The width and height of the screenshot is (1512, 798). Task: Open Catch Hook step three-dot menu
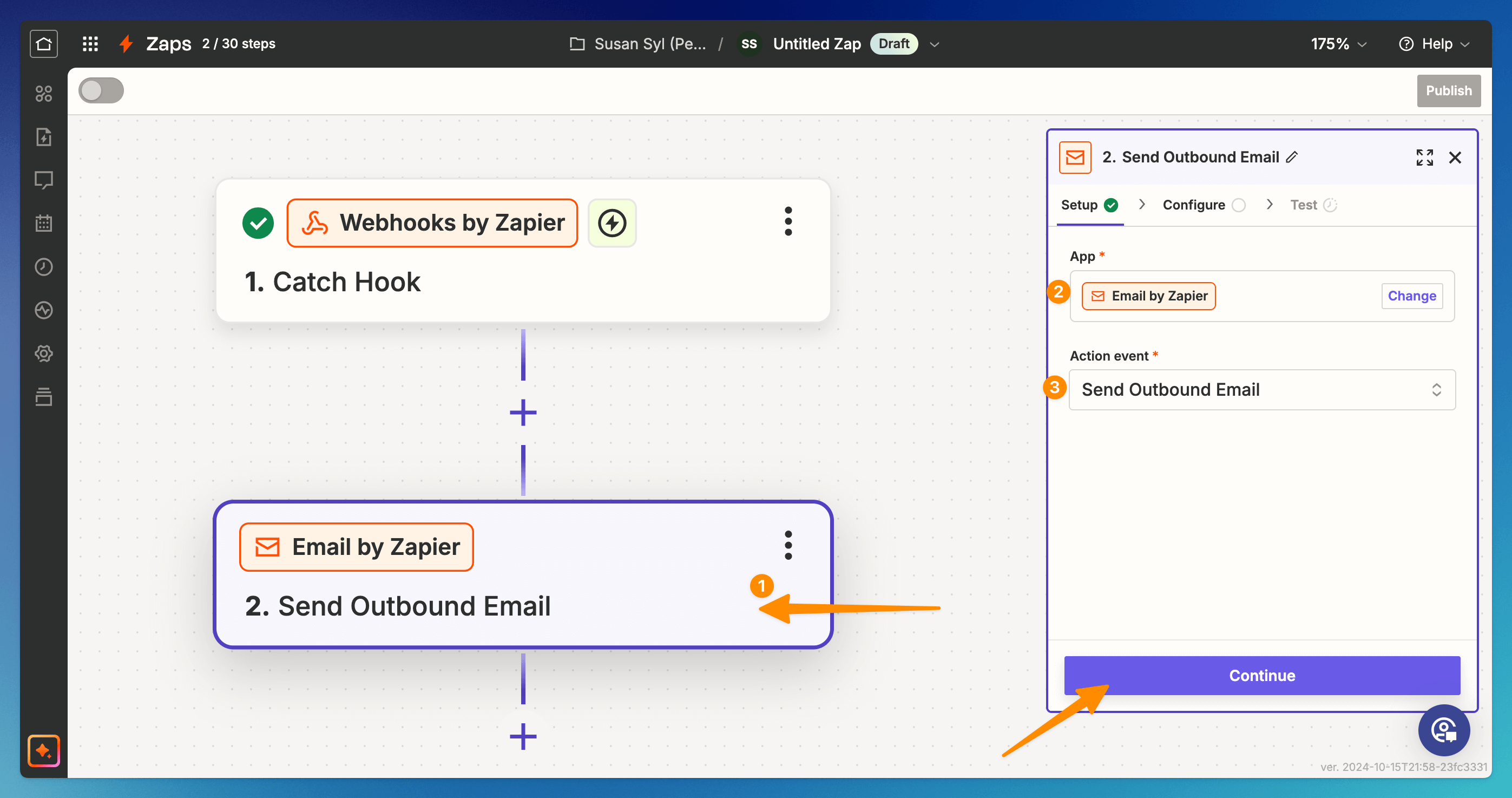[x=788, y=221]
